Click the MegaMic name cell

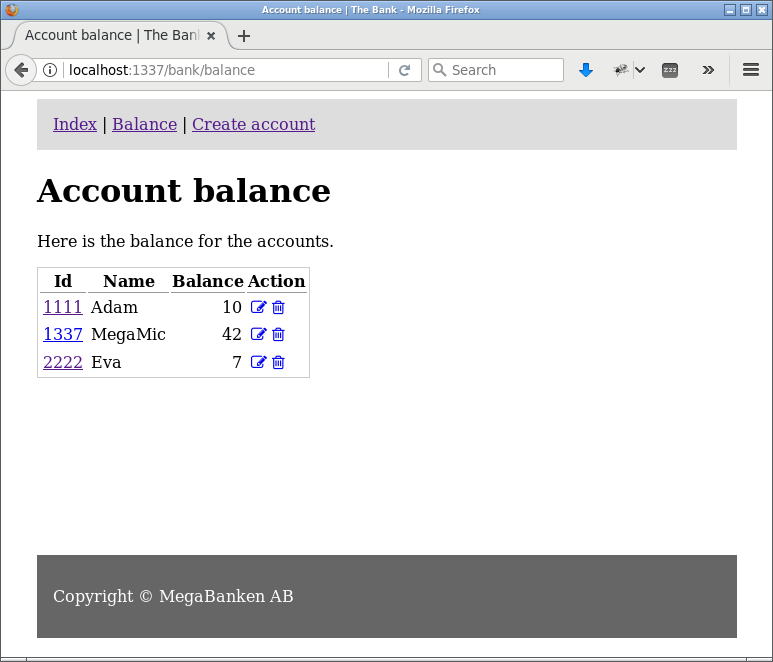[x=129, y=334]
